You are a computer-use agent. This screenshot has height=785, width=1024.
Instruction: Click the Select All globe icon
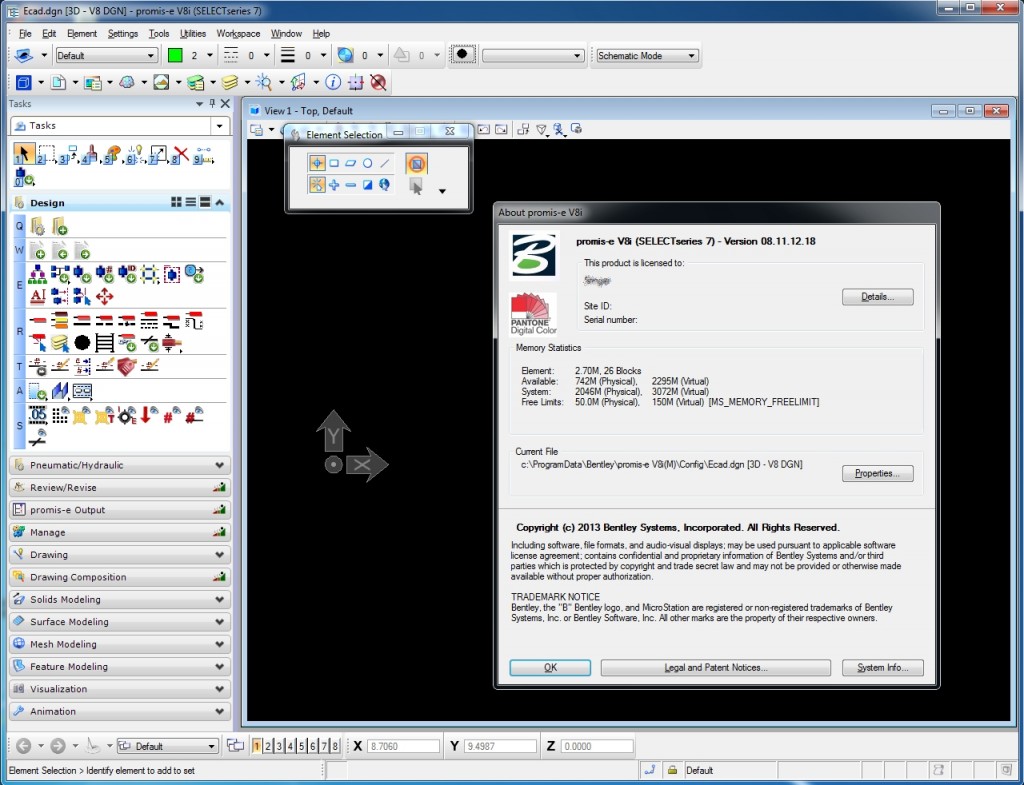(x=385, y=185)
